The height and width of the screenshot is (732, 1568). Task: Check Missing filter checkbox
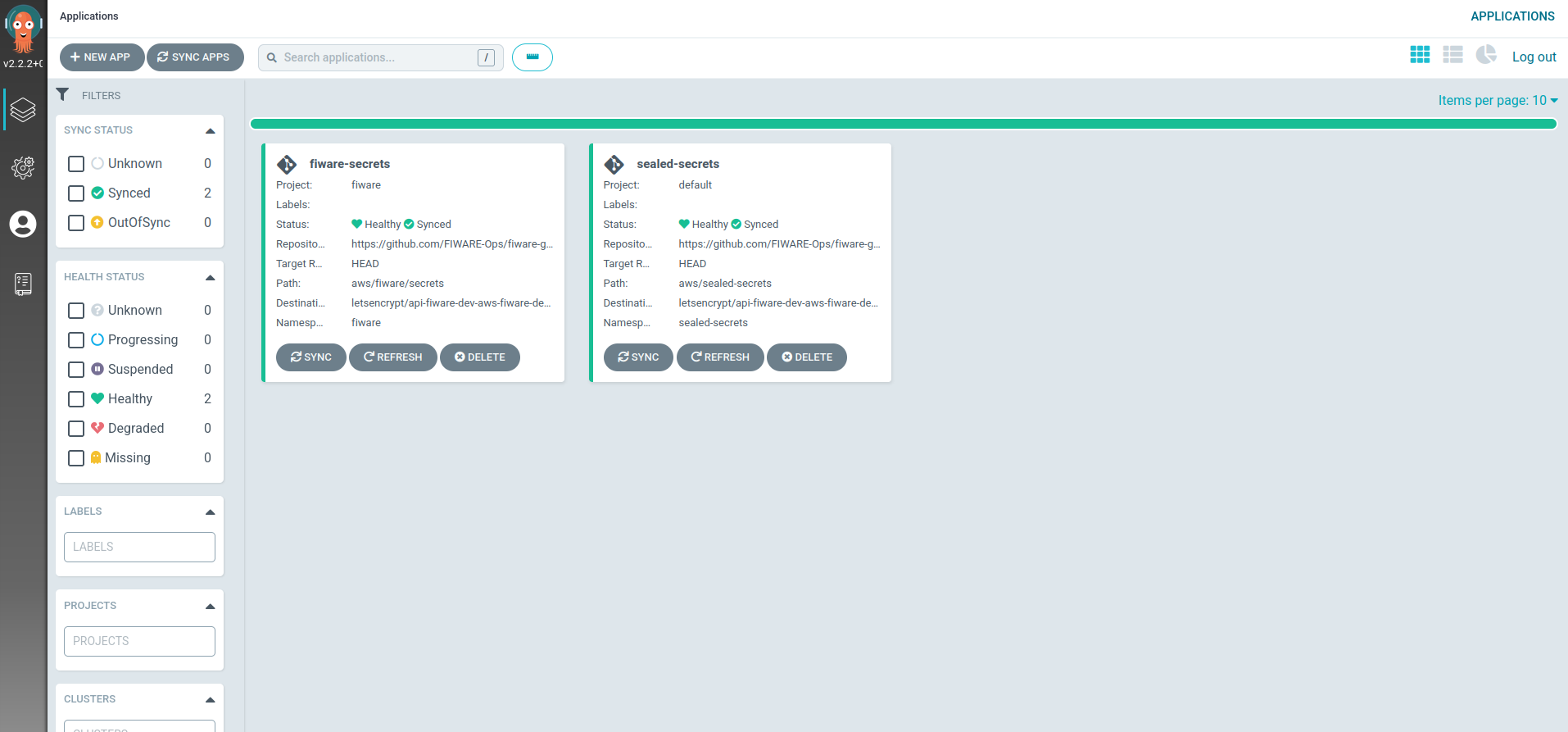pos(76,458)
